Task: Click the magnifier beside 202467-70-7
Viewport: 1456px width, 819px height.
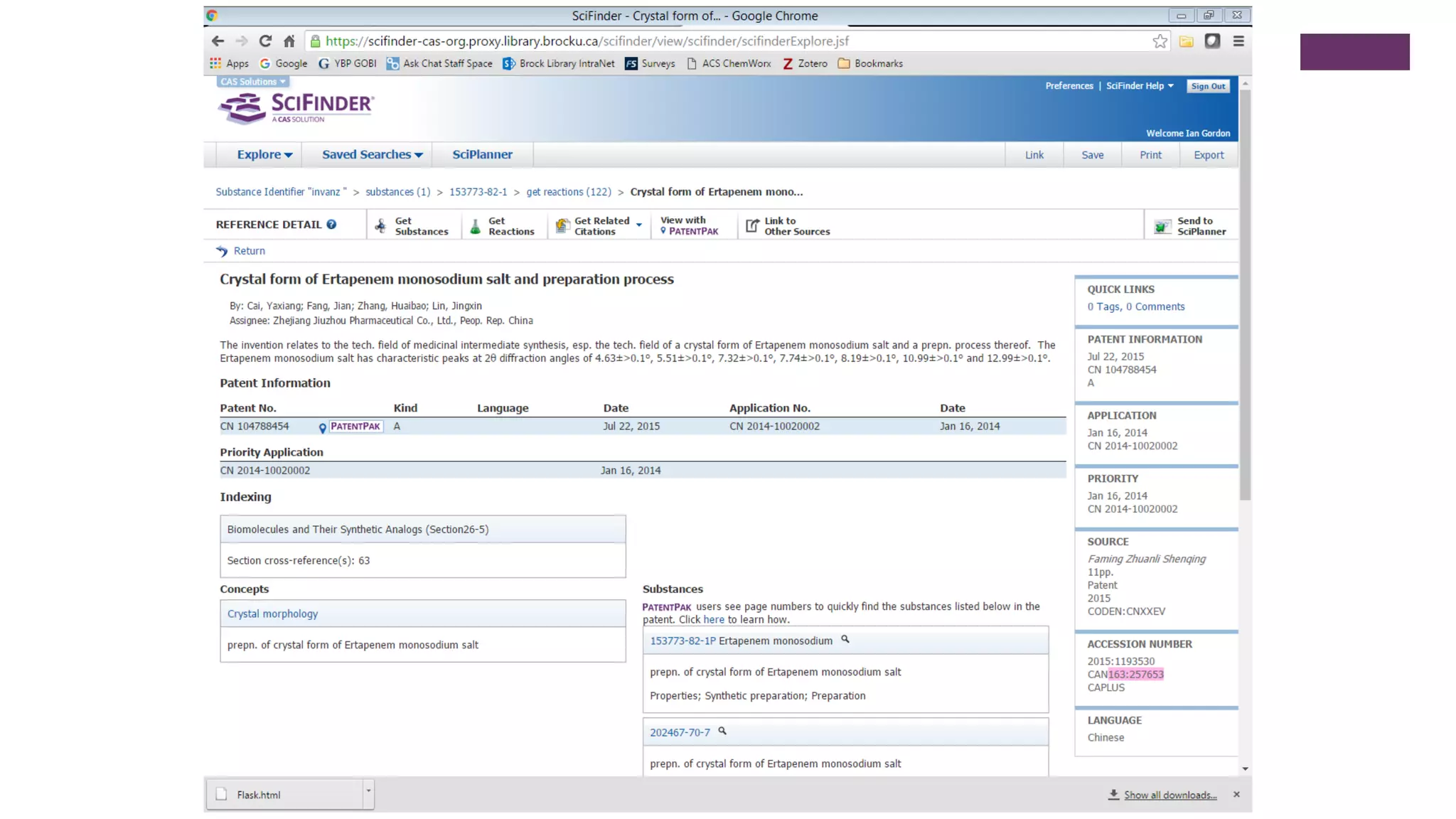Action: pos(722,731)
